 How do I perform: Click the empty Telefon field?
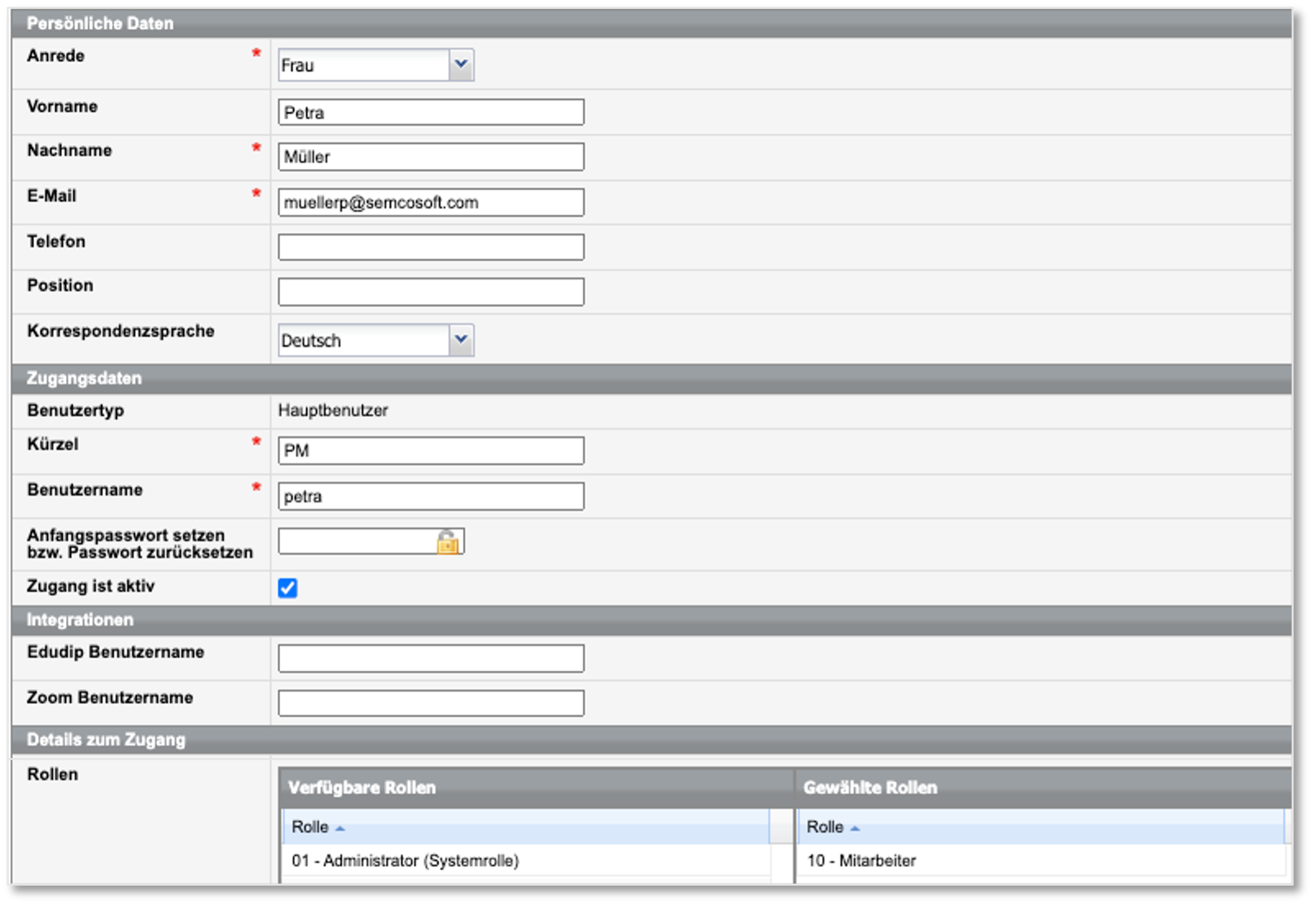point(431,247)
